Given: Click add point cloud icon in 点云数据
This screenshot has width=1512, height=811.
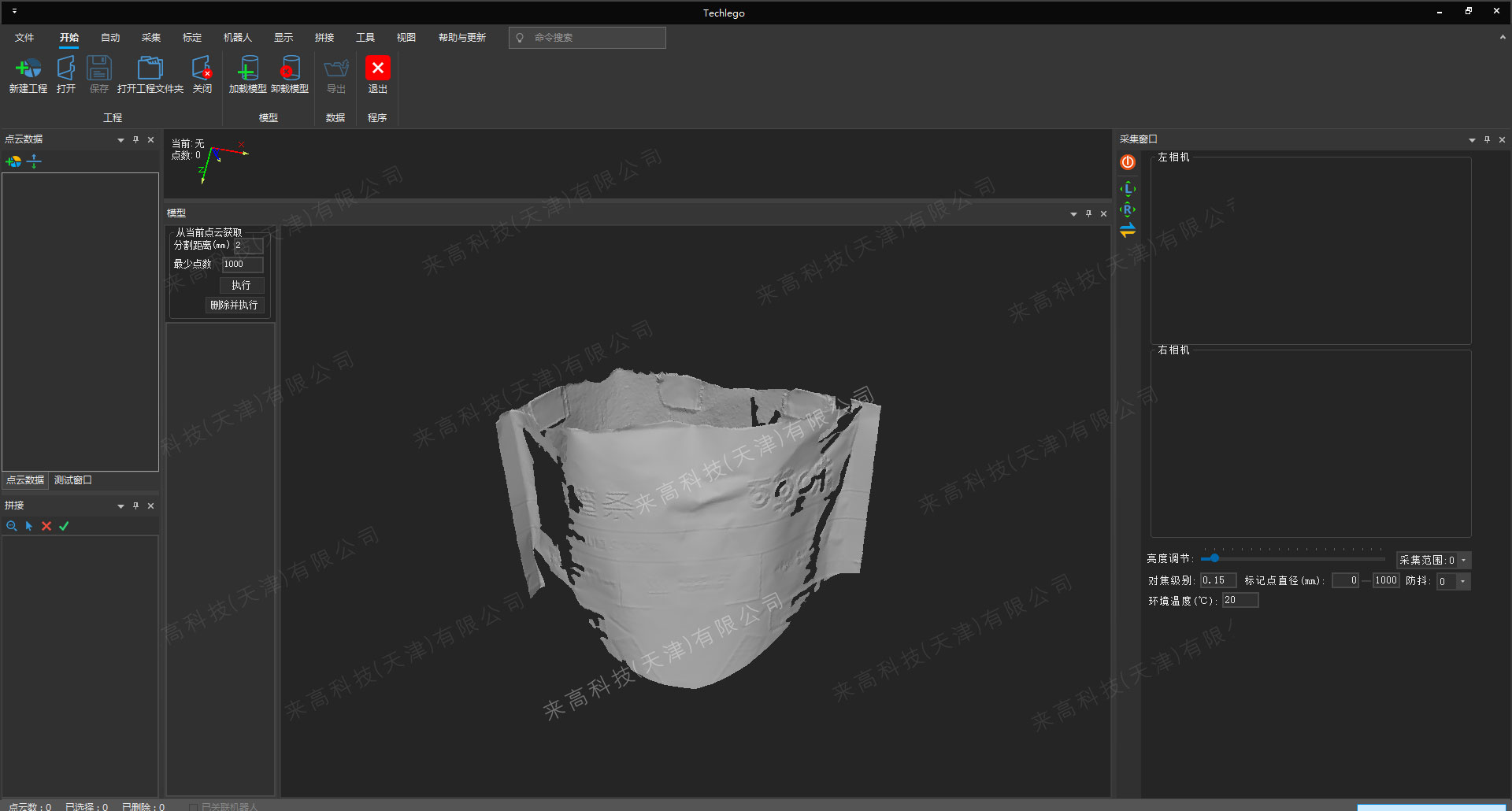Looking at the screenshot, I should tap(13, 161).
